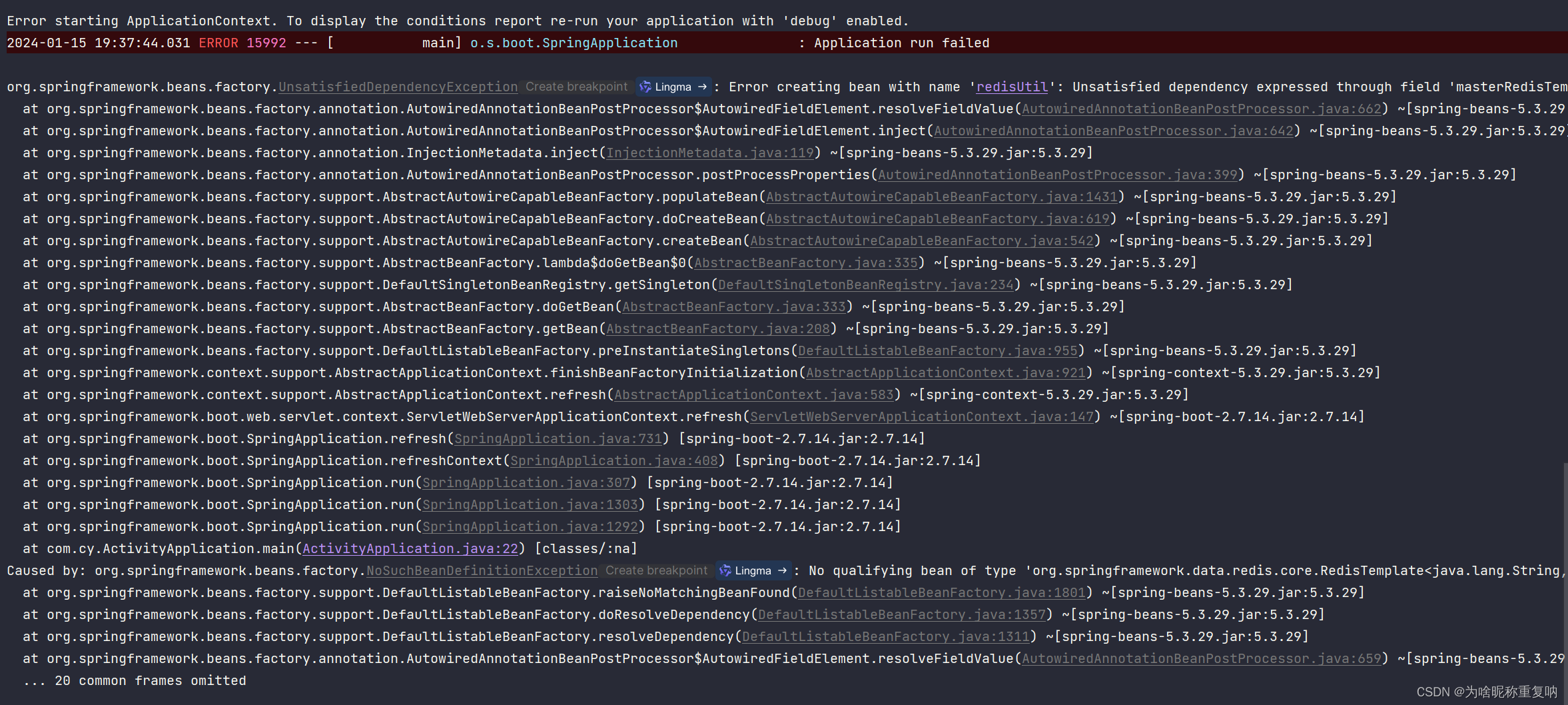1568x705 pixels.
Task: Click the 'Application run failed' log message
Action: tap(902, 43)
